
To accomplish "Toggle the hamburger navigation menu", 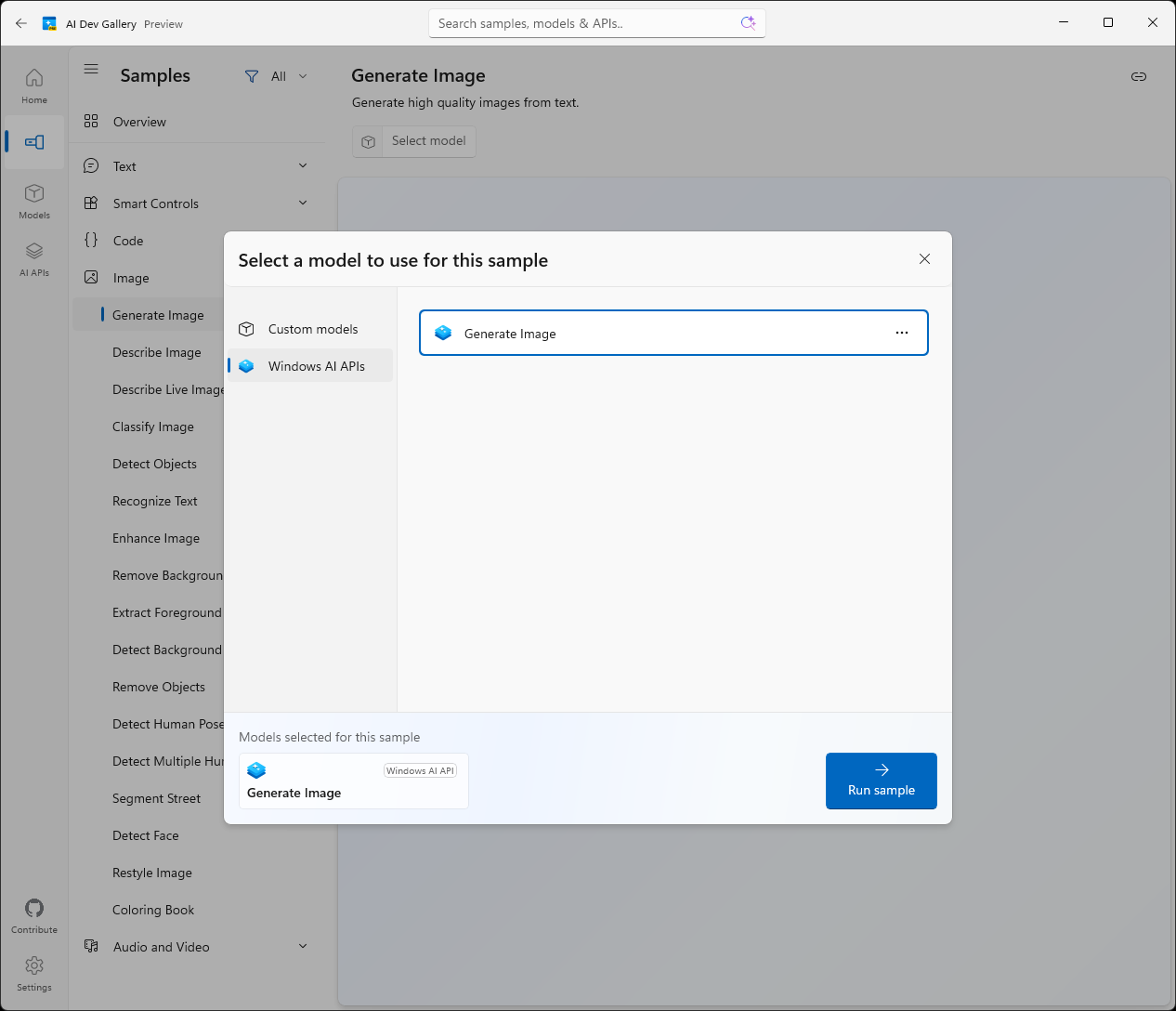I will 91,69.
